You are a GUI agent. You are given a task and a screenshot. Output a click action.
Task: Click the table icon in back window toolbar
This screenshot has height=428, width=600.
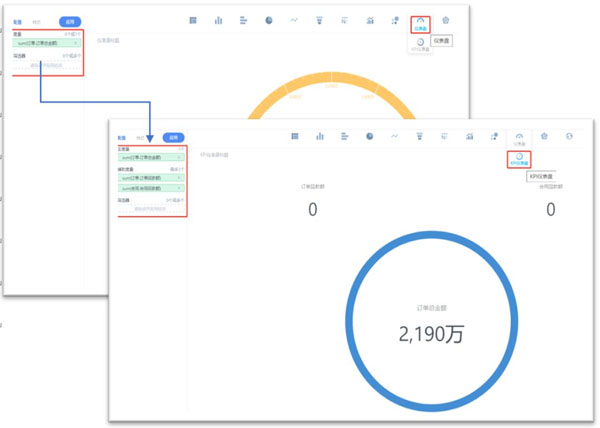click(193, 20)
